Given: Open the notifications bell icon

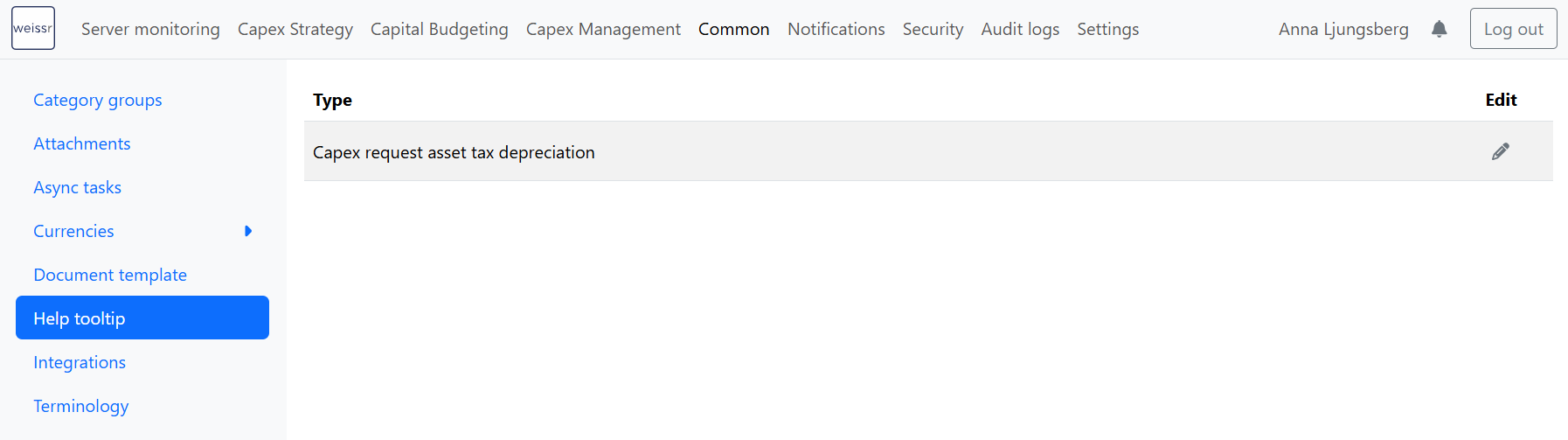Looking at the screenshot, I should click(1440, 29).
